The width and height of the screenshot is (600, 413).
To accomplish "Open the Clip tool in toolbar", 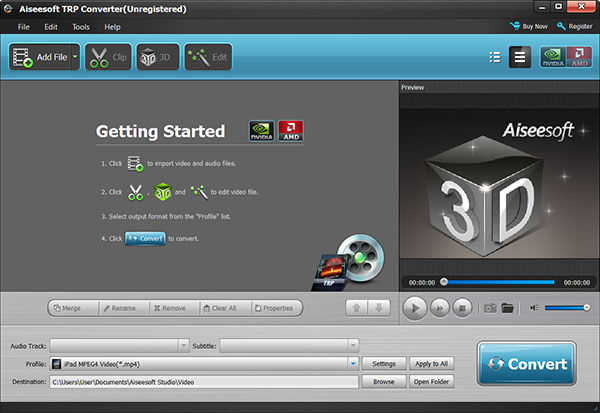I will (108, 57).
